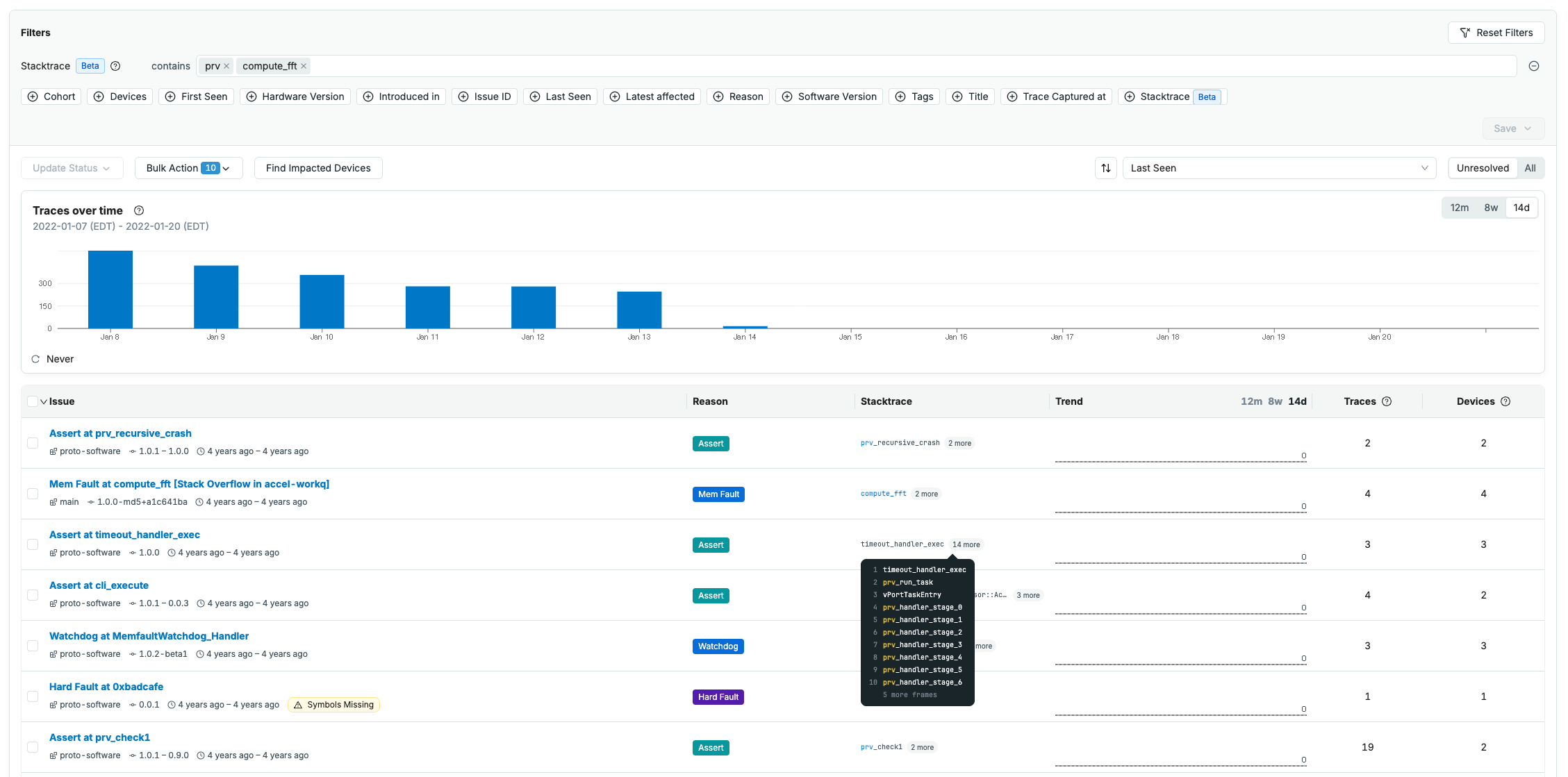Select Unresolved status tab

point(1483,168)
